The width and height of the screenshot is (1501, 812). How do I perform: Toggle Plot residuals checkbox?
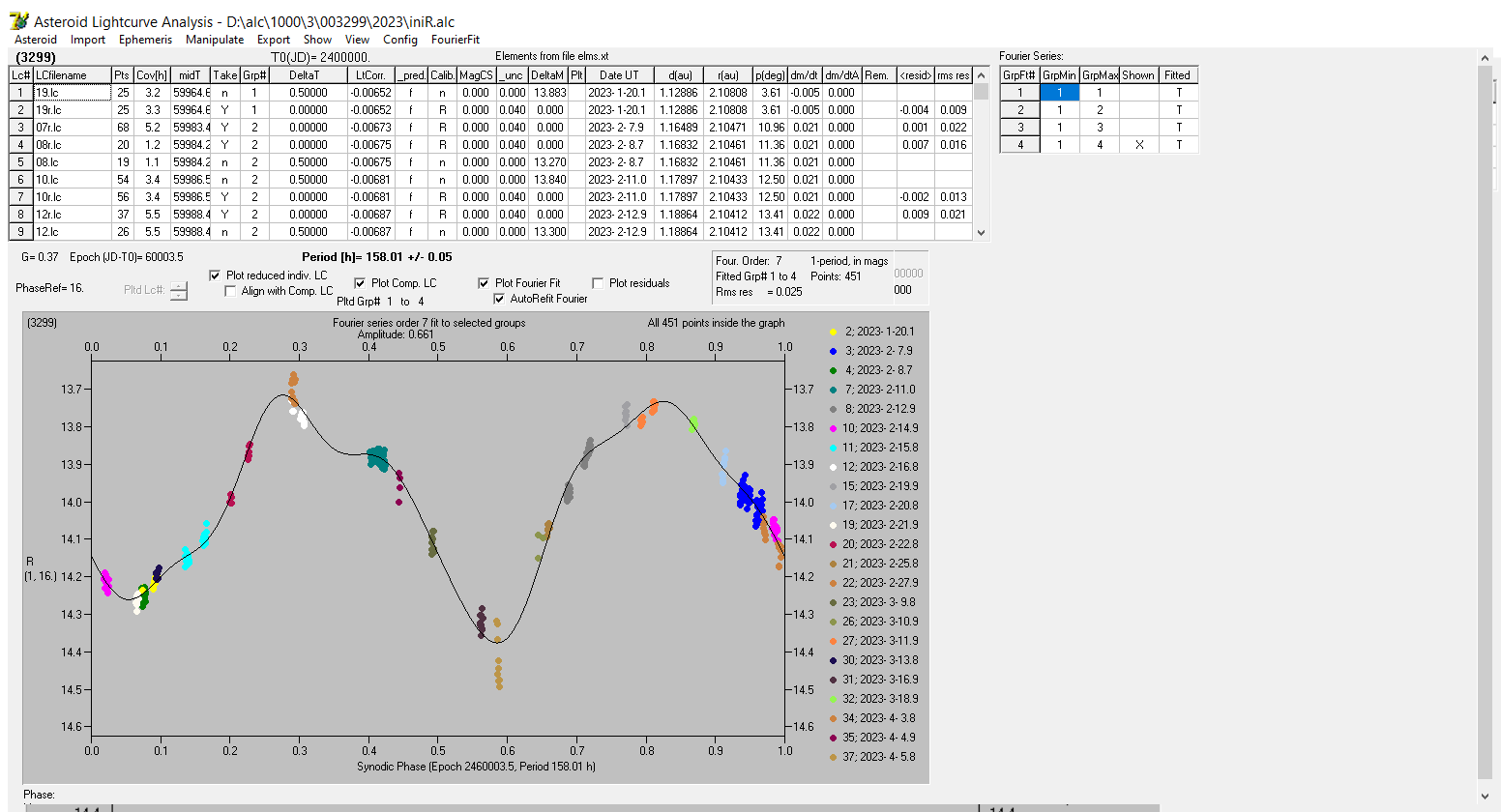[x=598, y=283]
